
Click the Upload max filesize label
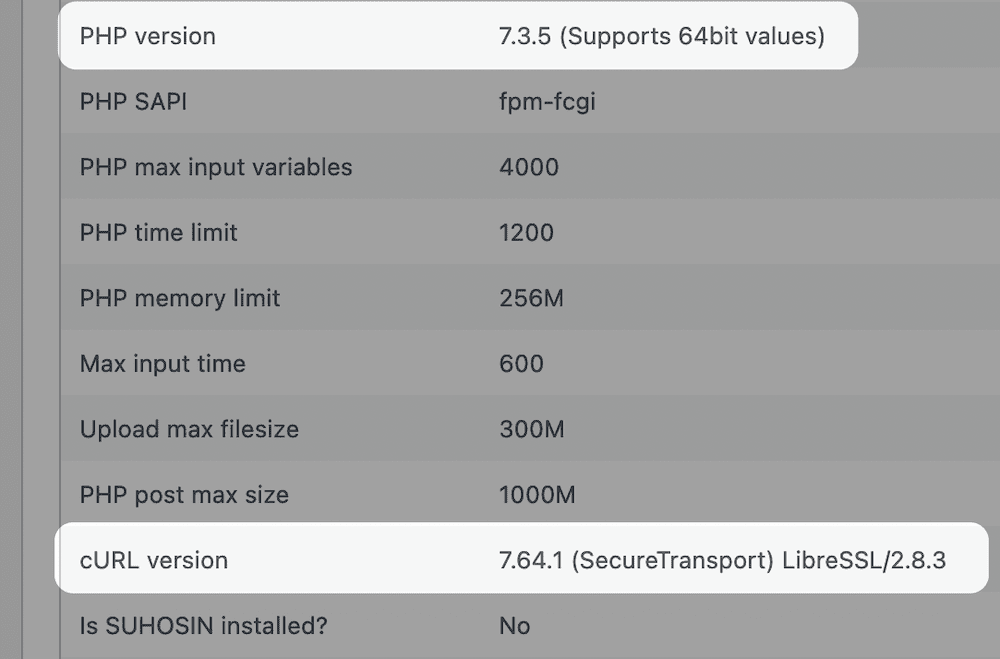pos(189,429)
